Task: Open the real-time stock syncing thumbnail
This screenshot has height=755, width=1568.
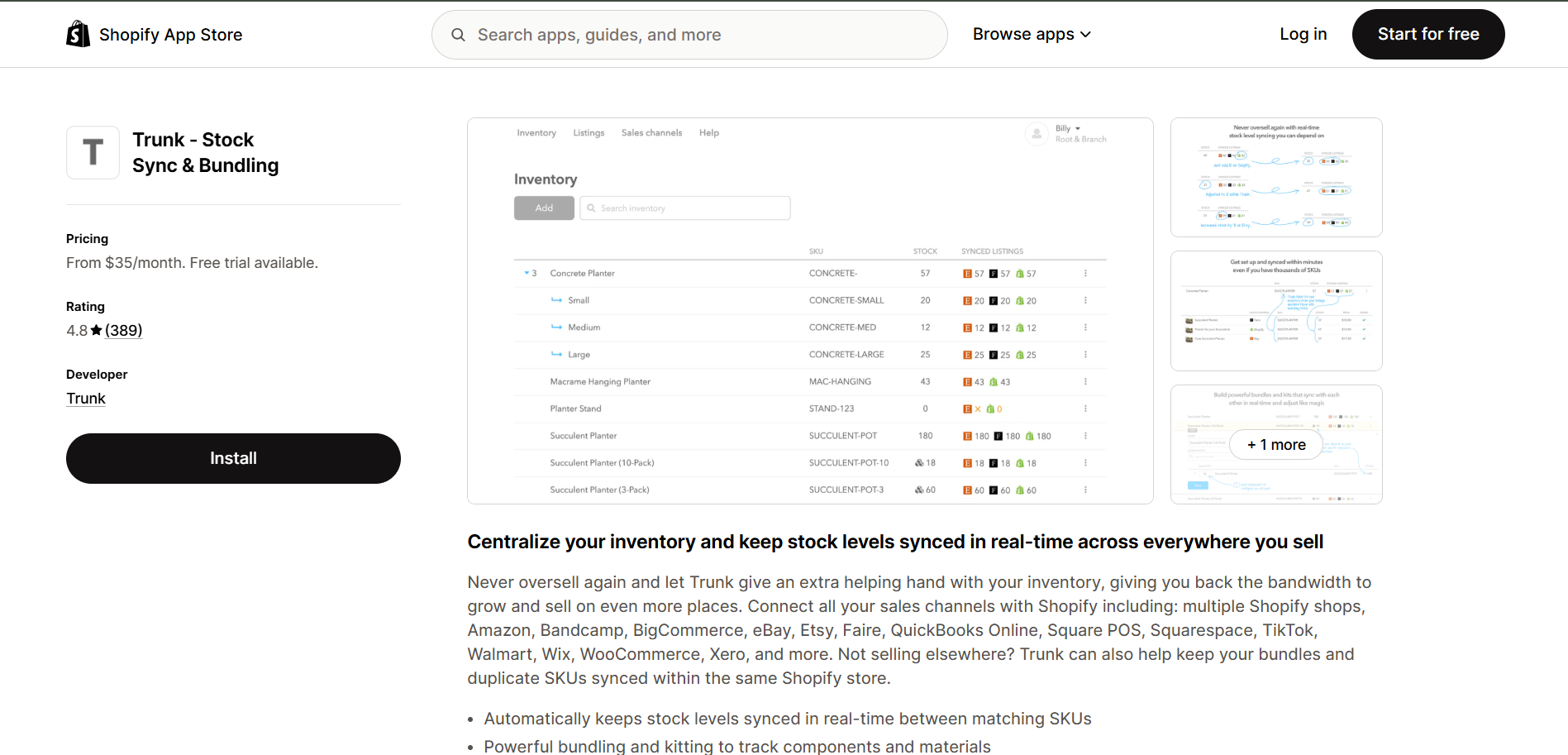Action: pyautogui.click(x=1276, y=177)
